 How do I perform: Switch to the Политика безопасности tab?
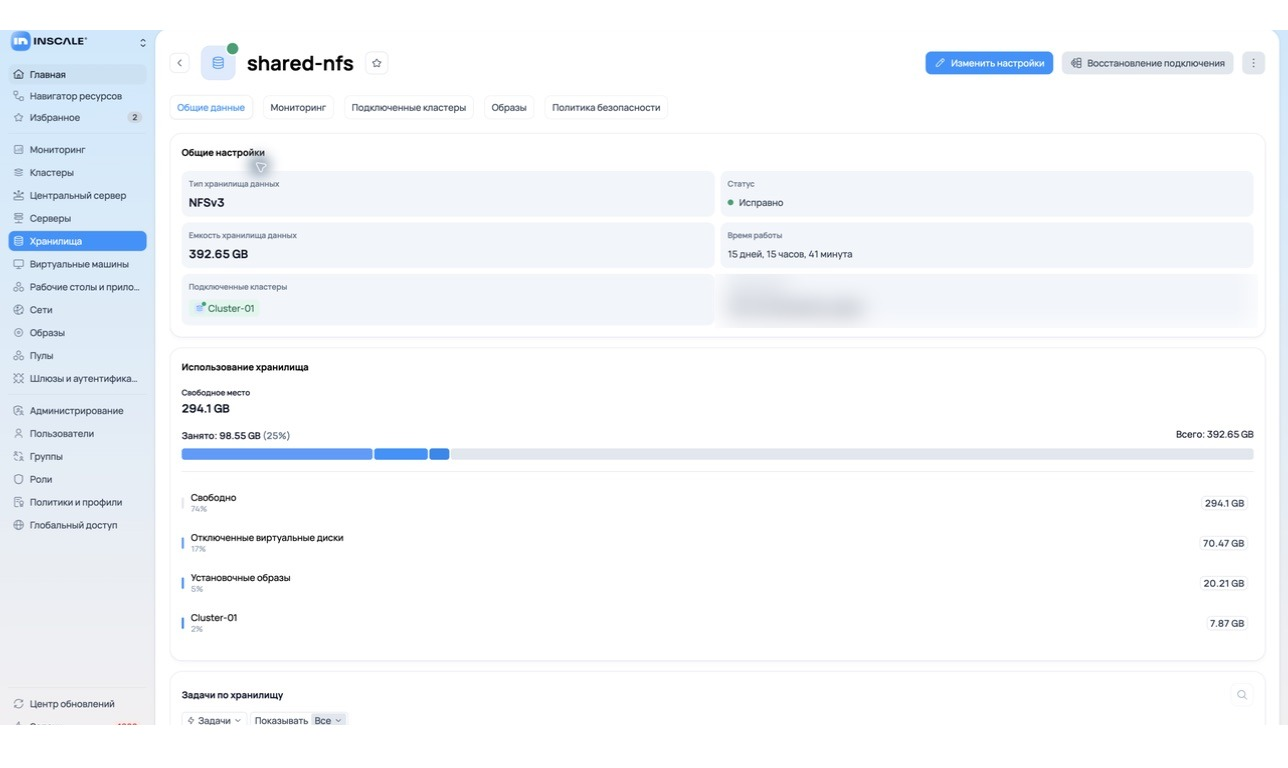click(606, 107)
